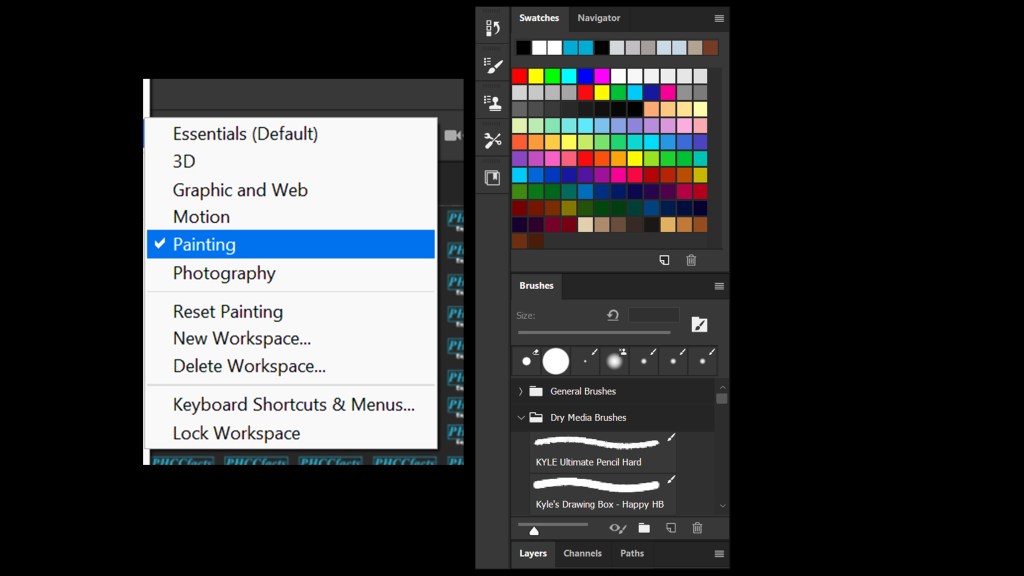Click the Tool Presets icon with crossed tools

pyautogui.click(x=492, y=140)
